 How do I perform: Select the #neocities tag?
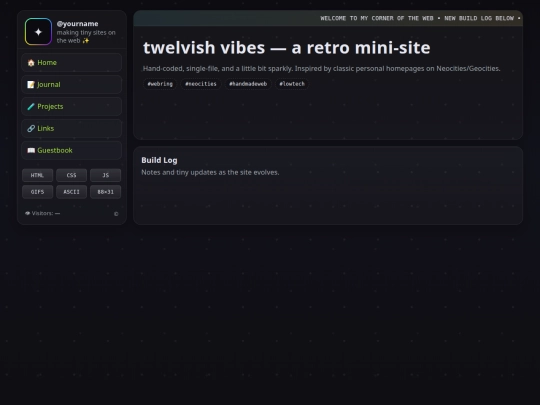201,84
